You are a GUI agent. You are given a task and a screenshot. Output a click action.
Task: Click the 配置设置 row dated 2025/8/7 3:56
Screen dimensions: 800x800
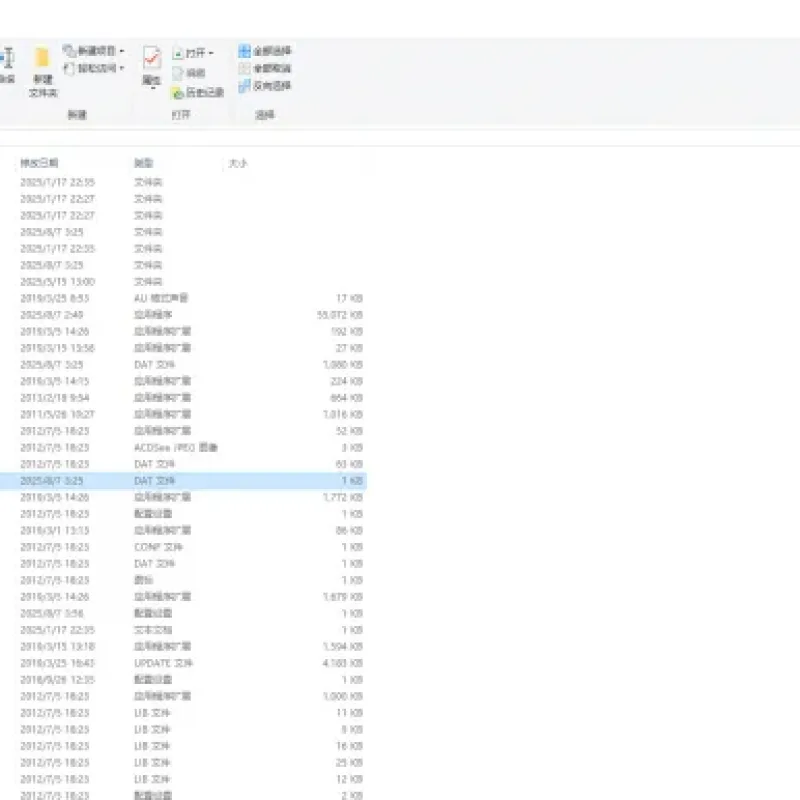tap(183, 613)
